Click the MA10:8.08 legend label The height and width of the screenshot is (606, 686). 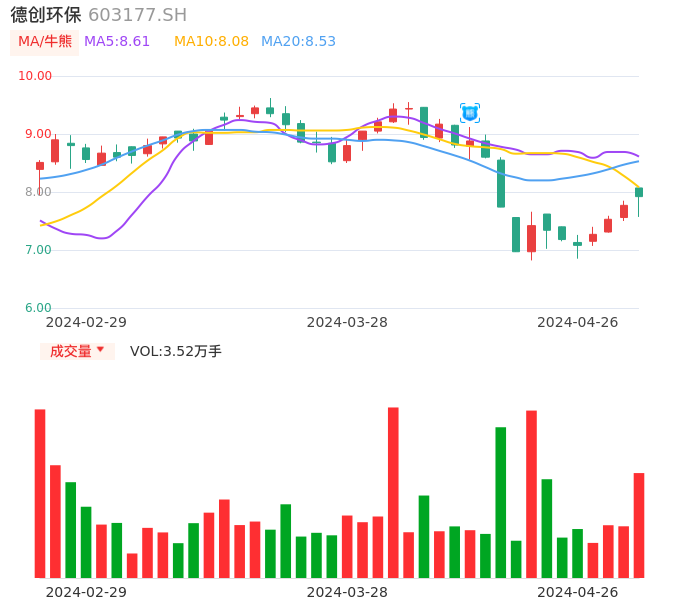pos(211,42)
